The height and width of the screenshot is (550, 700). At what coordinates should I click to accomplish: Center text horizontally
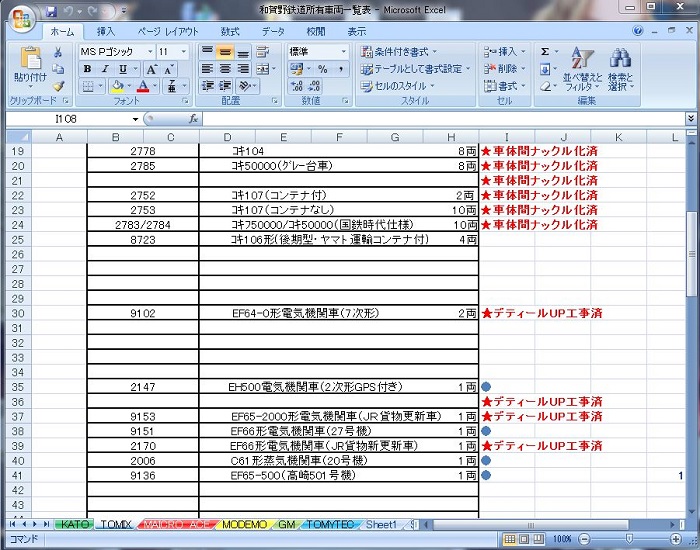(x=225, y=69)
